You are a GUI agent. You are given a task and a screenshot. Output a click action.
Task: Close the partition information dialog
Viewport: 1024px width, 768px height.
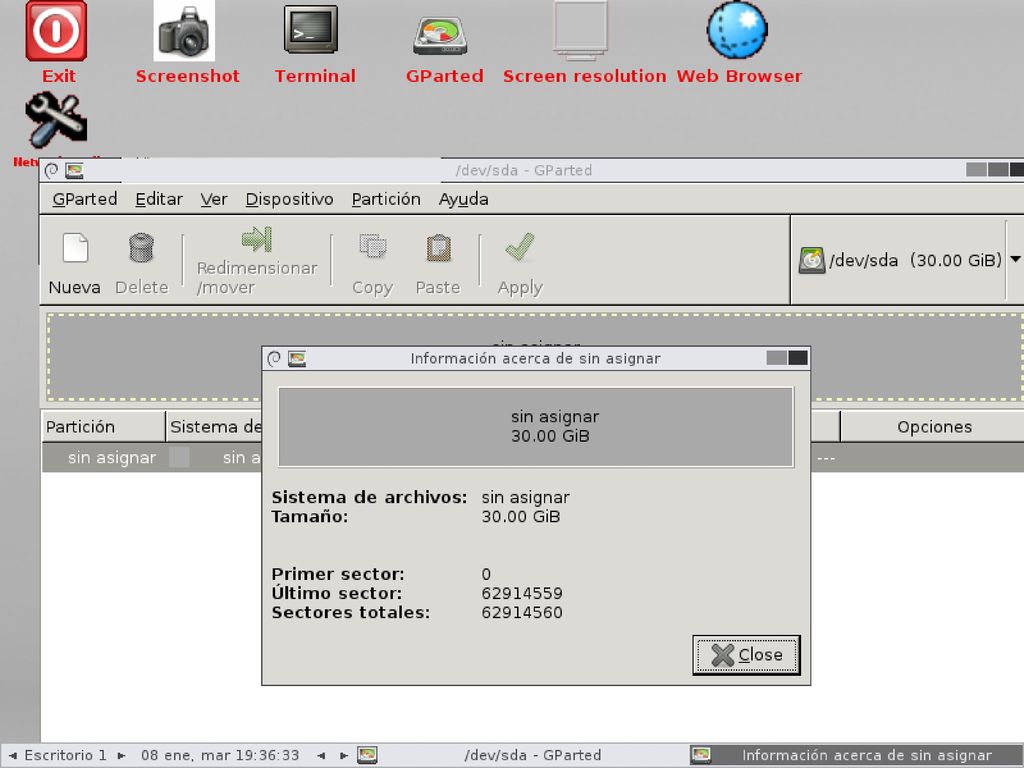(746, 654)
